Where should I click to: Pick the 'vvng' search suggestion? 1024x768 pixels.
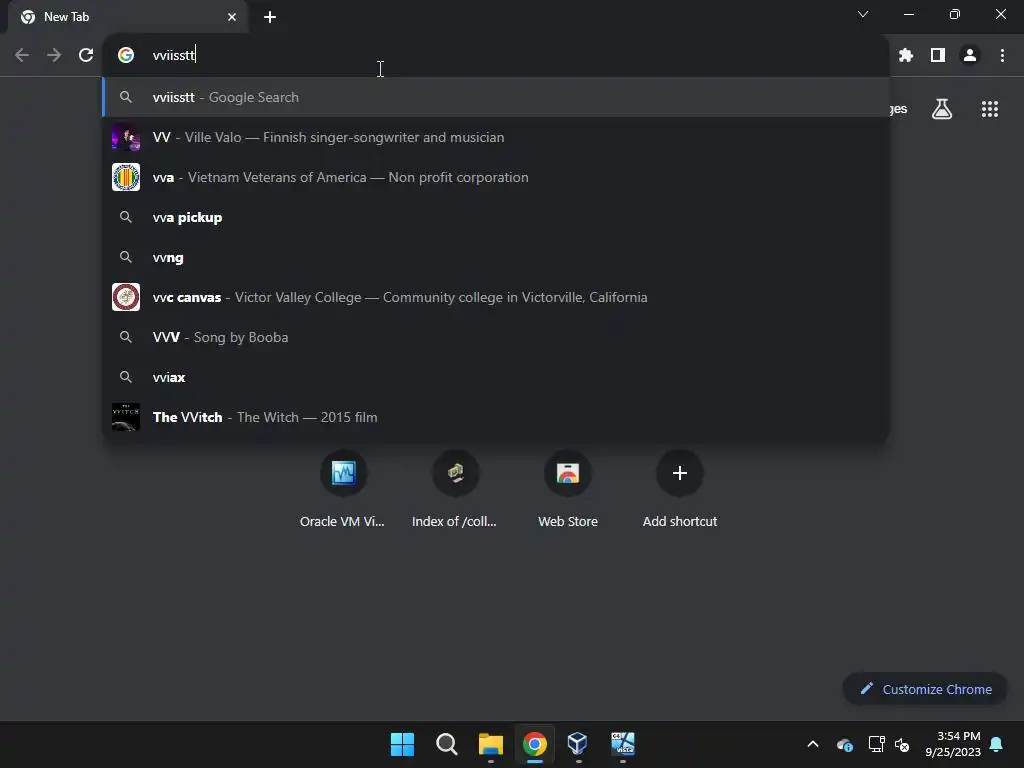[496, 257]
